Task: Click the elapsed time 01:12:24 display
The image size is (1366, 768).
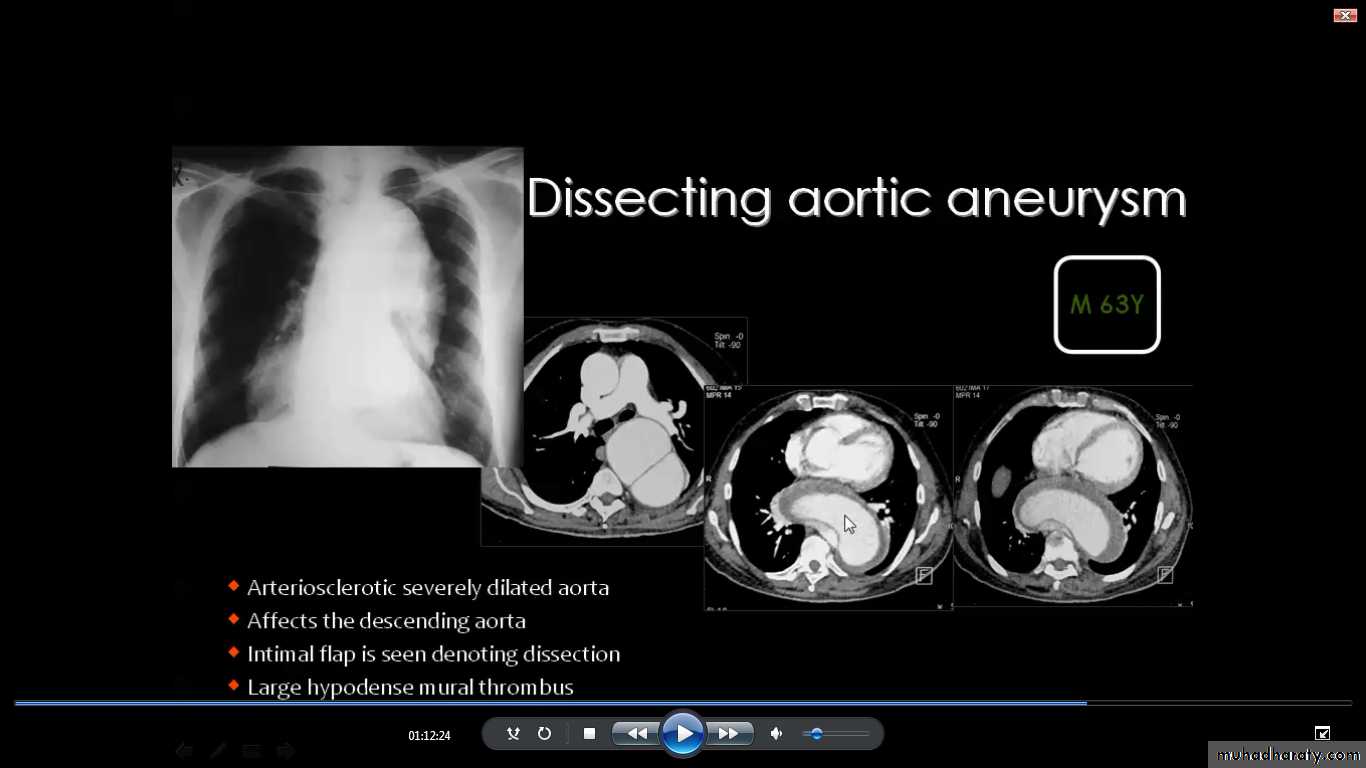Action: coord(429,736)
